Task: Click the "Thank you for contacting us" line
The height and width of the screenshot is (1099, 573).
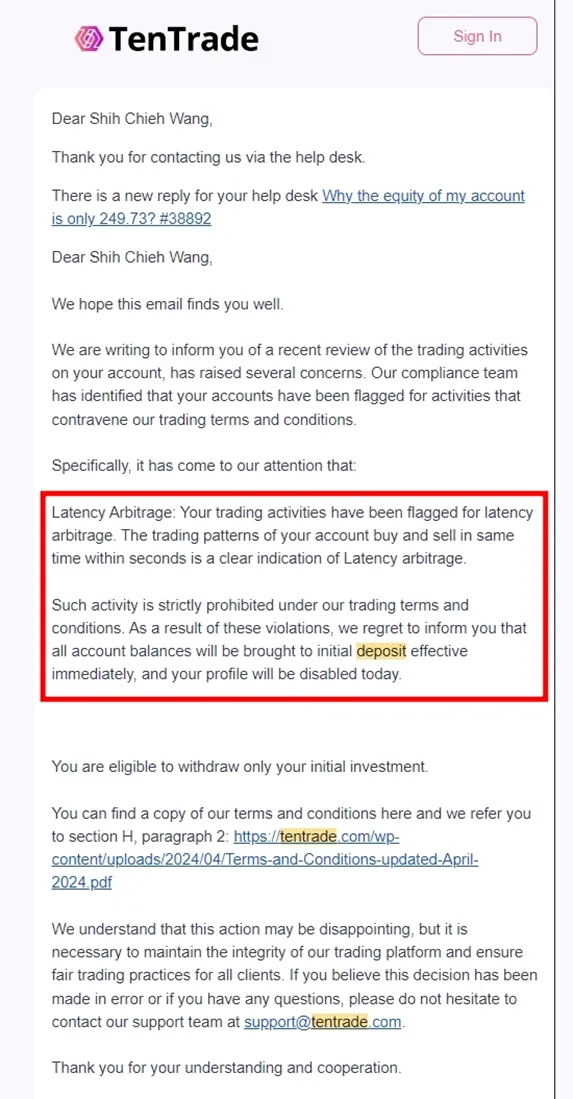Action: click(x=208, y=158)
